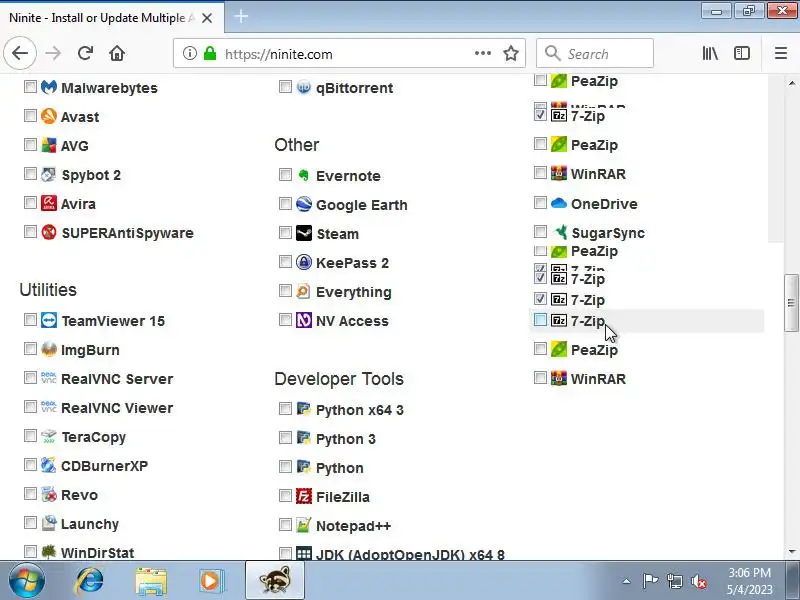Click the muted volume tray icon
The height and width of the screenshot is (600, 800).
click(698, 581)
